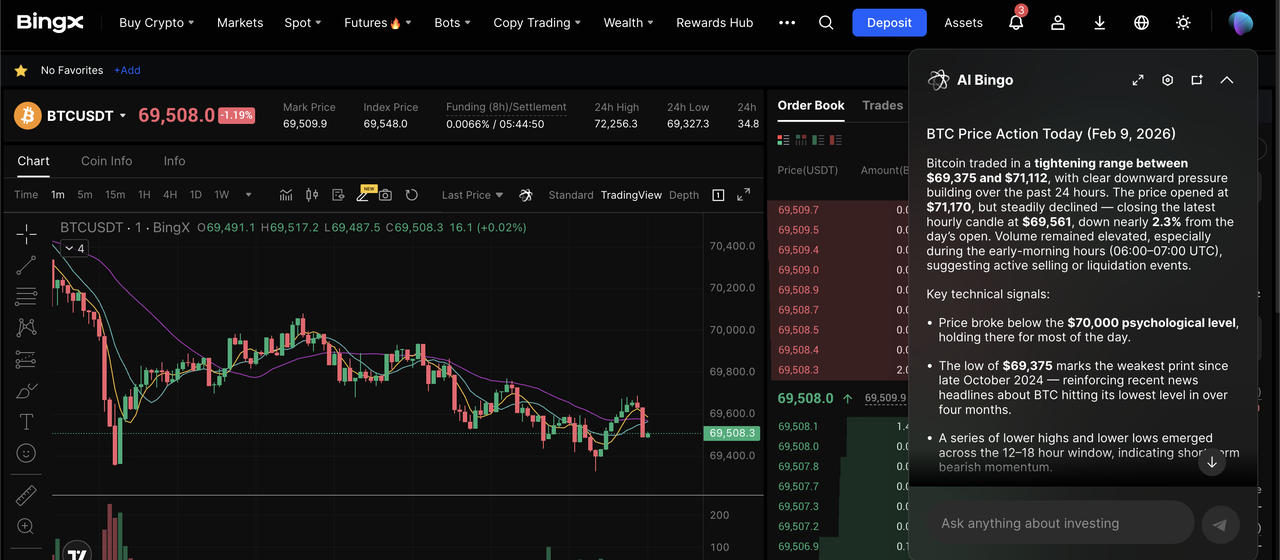1280x560 pixels.
Task: Select the trend line drawing tool
Action: click(26, 265)
